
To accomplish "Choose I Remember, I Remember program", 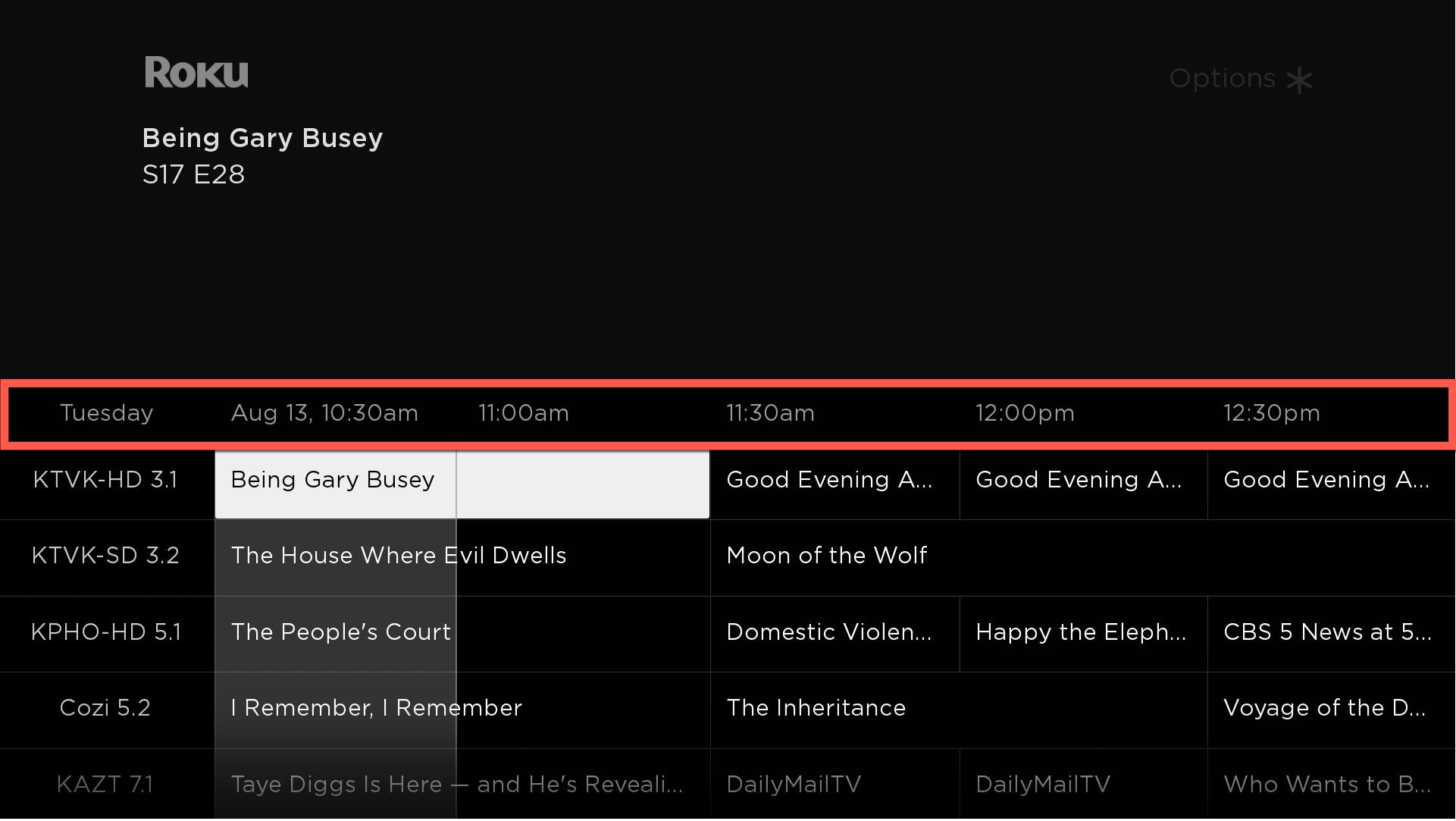I will click(462, 710).
